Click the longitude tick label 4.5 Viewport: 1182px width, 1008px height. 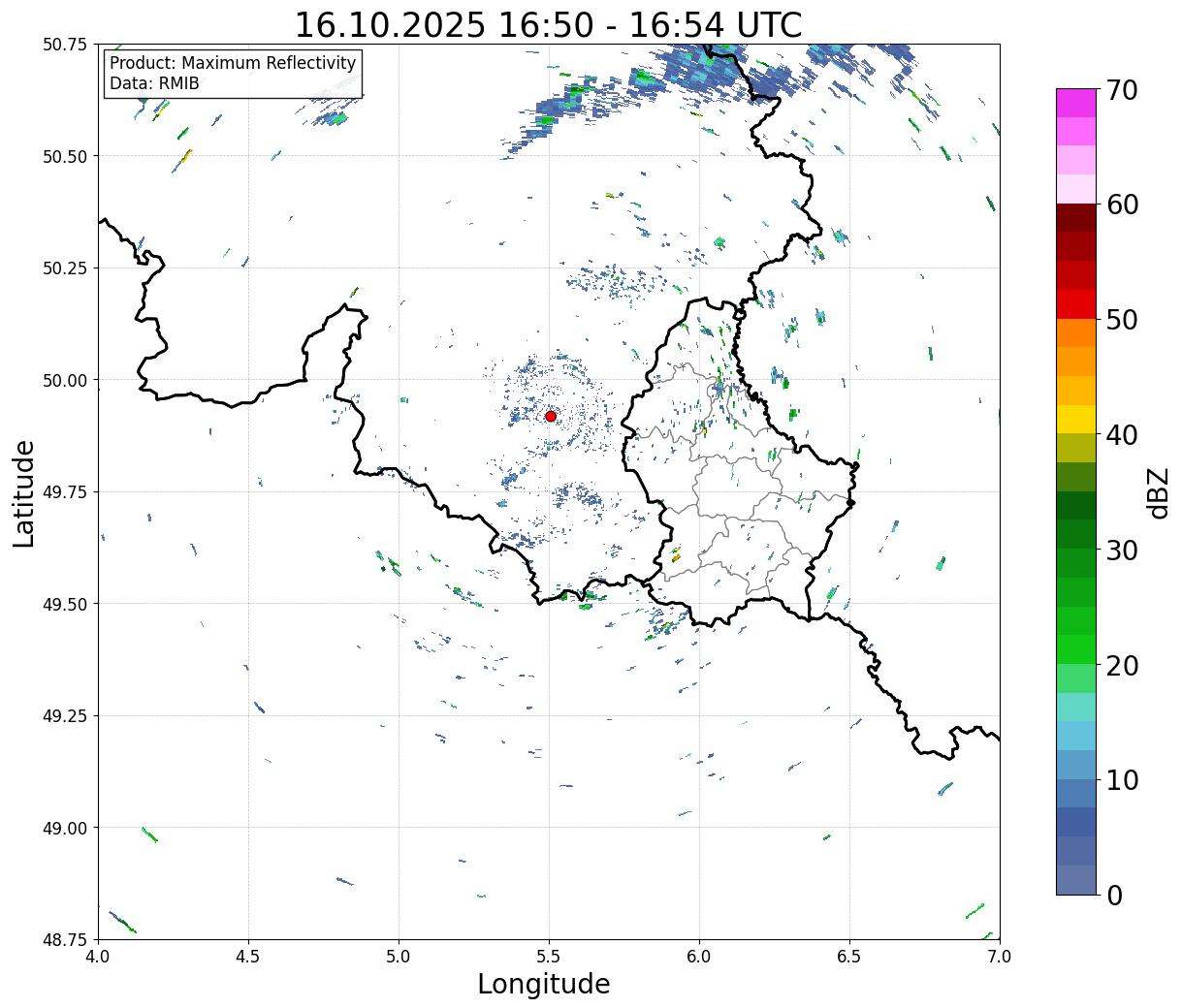click(x=248, y=957)
